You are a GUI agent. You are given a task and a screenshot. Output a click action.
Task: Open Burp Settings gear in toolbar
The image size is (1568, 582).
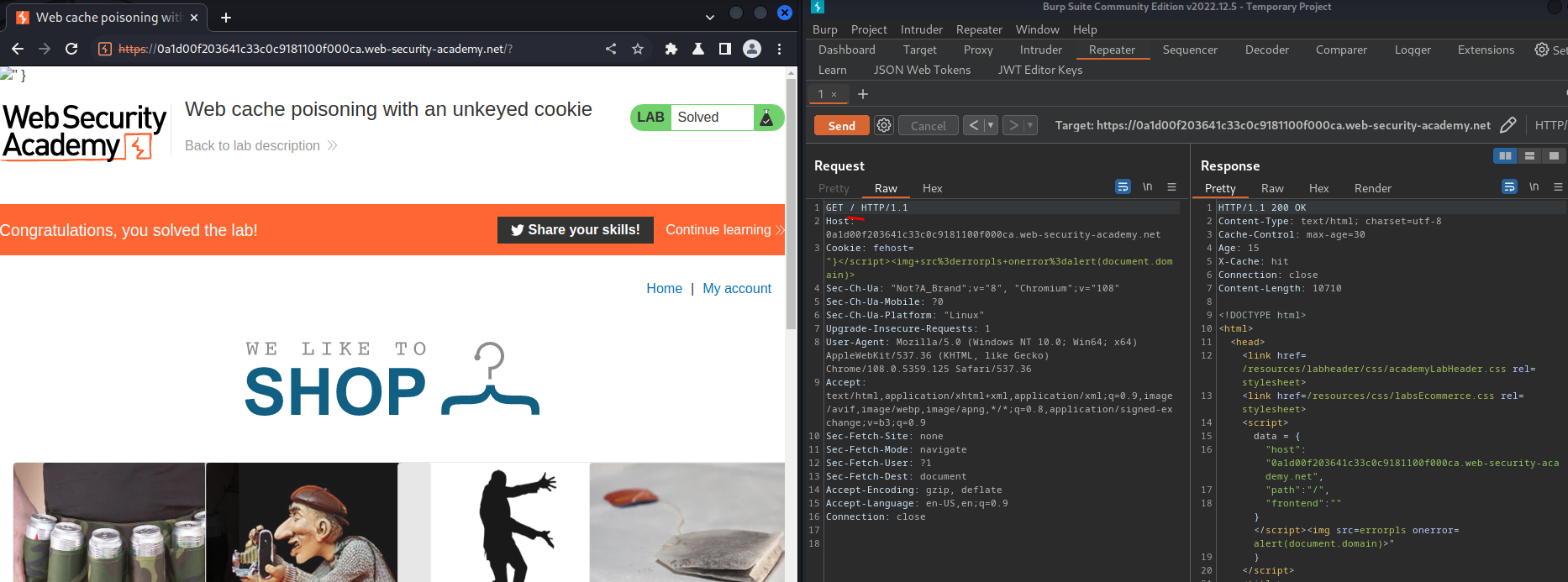1542,50
